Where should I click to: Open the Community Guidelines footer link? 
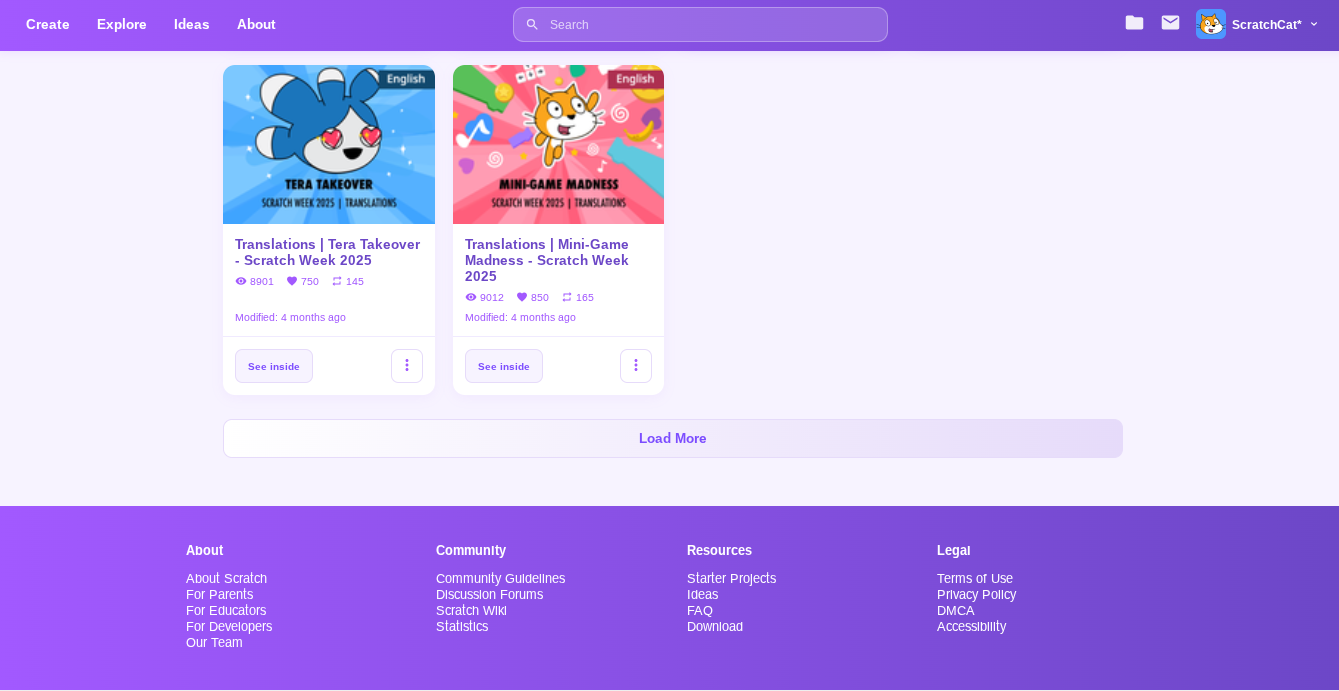click(x=500, y=579)
